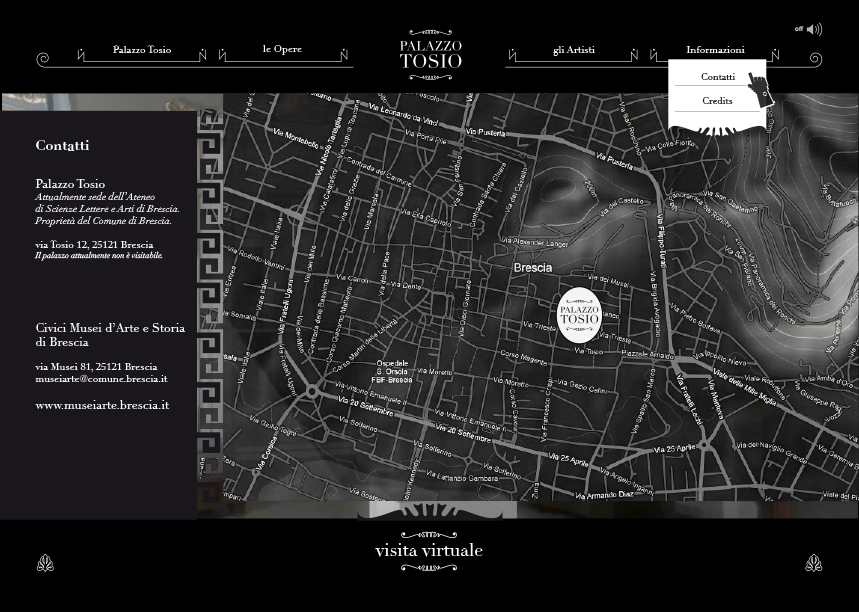
Task: Start the visita virtuale
Action: (x=429, y=550)
